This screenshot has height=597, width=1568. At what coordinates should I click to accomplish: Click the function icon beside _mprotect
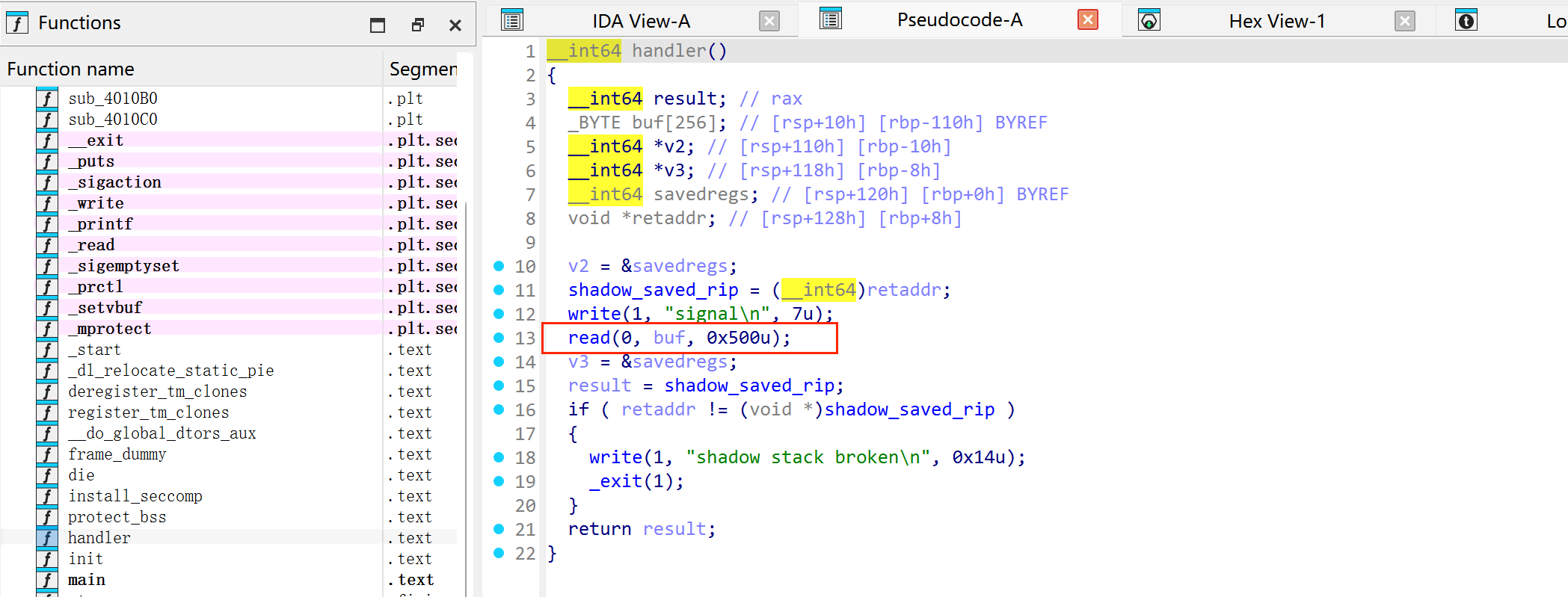47,329
